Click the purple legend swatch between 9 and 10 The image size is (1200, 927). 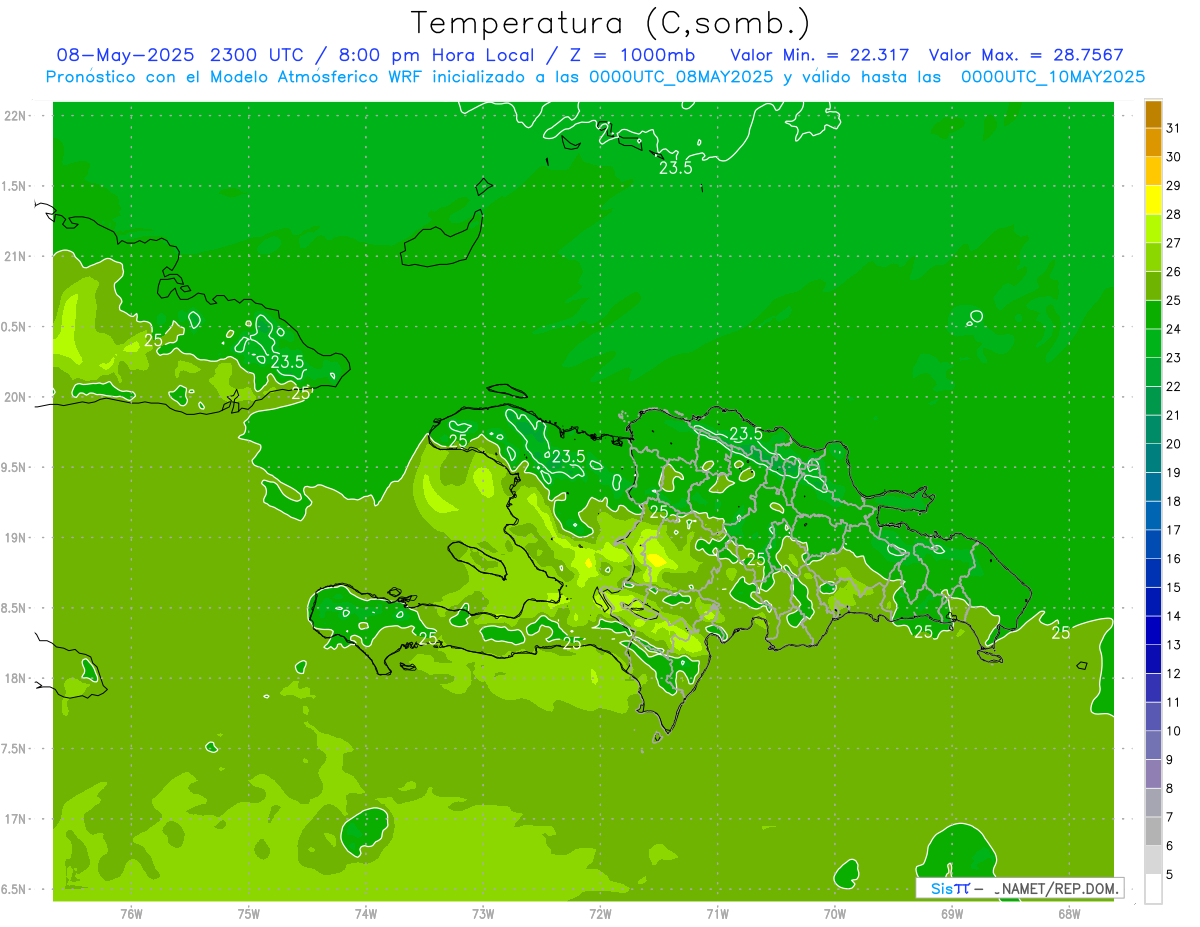pos(1153,745)
